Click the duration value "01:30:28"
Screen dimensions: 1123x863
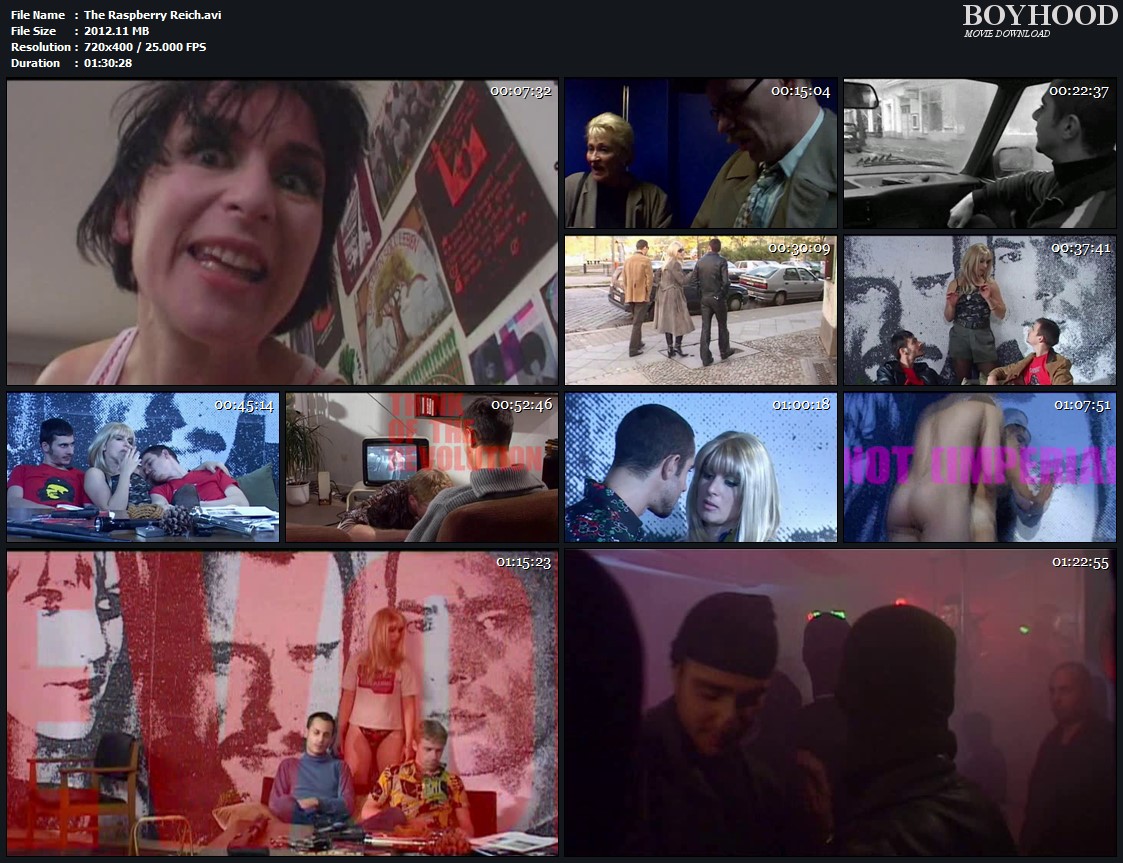108,63
